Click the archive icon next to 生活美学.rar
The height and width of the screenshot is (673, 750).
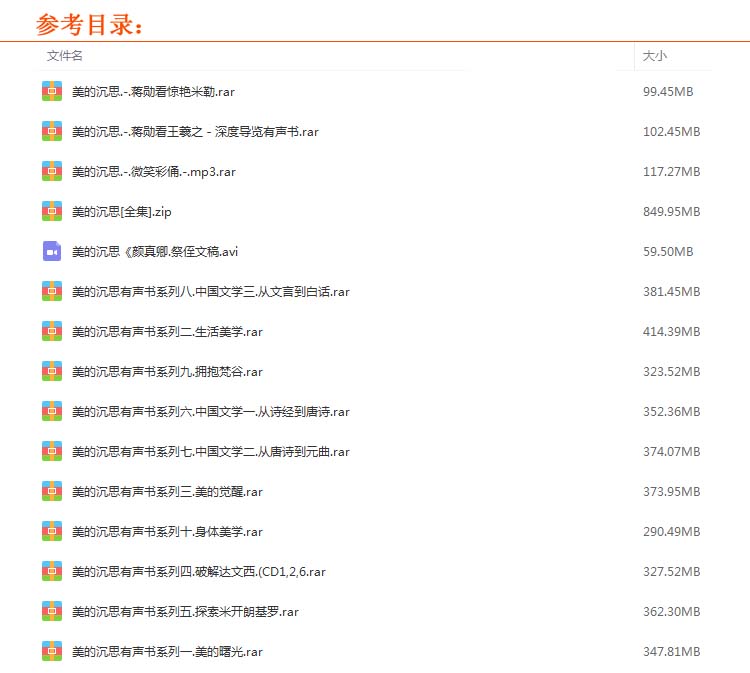tap(52, 331)
